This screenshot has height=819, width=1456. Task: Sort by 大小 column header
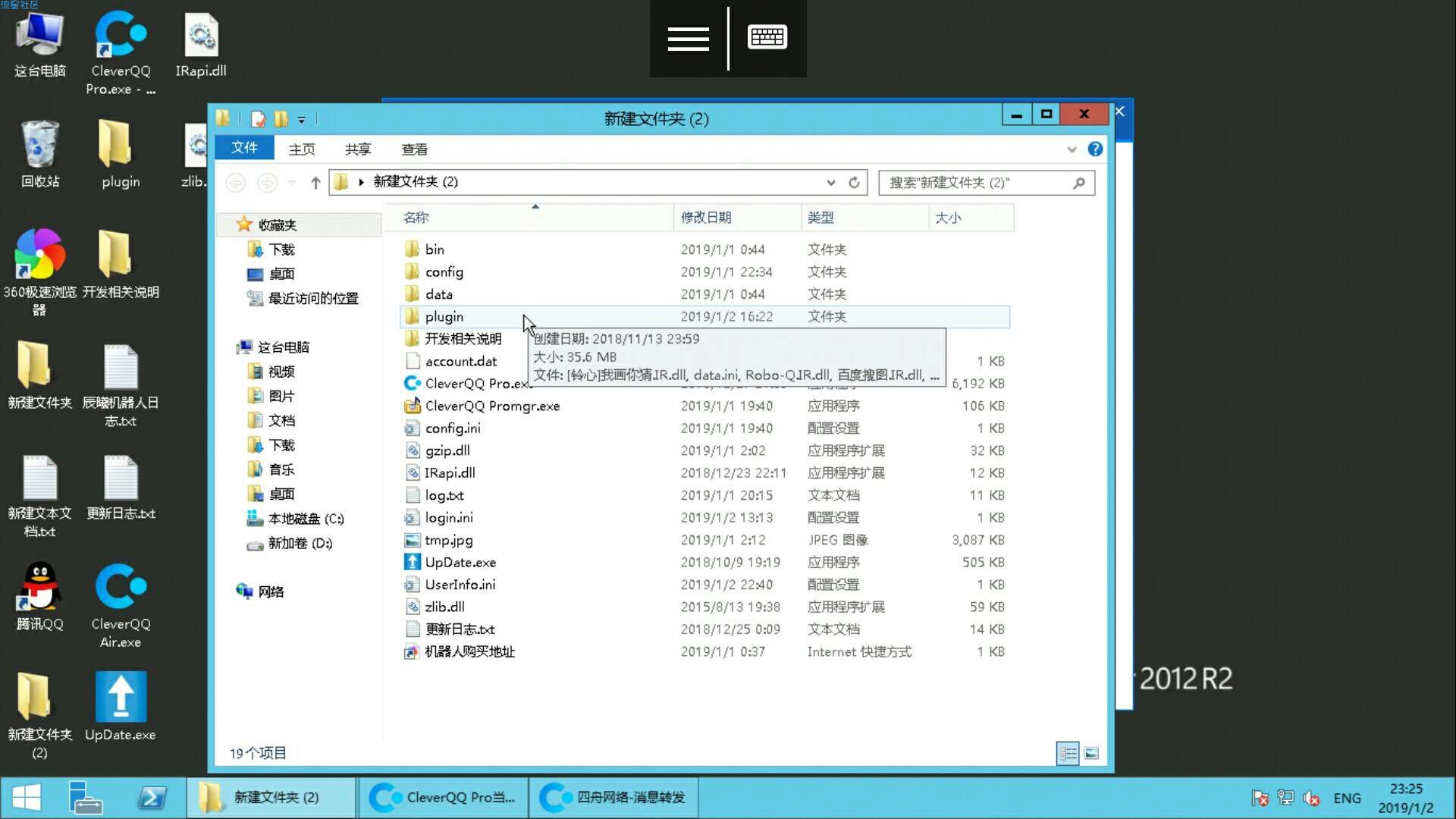tap(971, 218)
